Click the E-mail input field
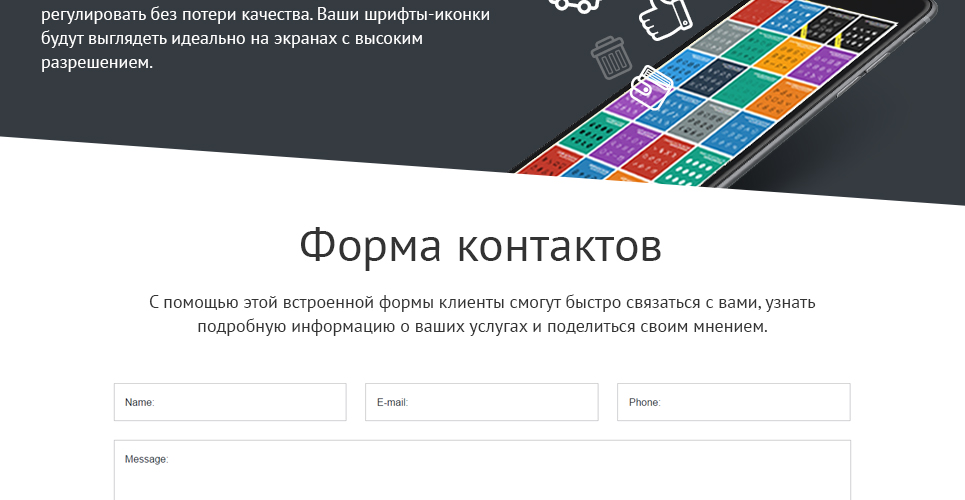Screen dimensions: 965x500 point(481,402)
